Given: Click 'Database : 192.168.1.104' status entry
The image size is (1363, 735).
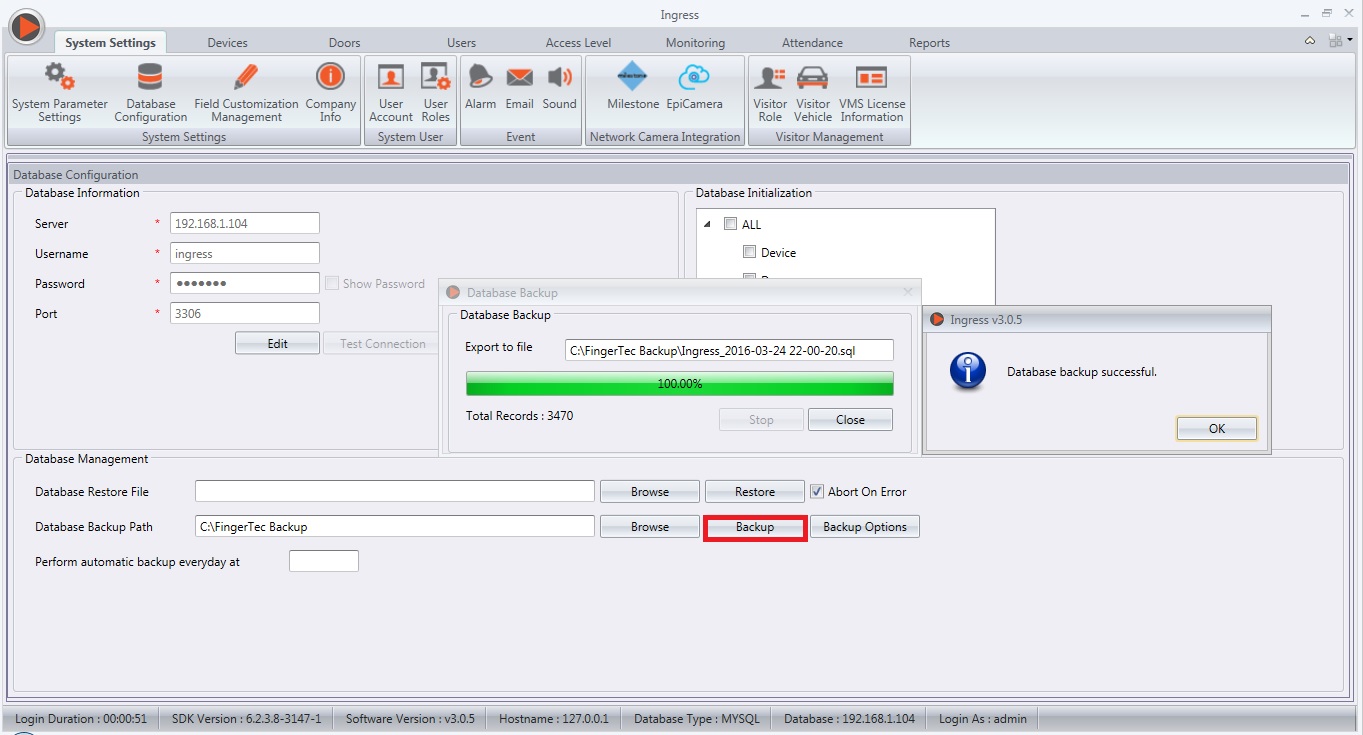Looking at the screenshot, I should [x=849, y=718].
